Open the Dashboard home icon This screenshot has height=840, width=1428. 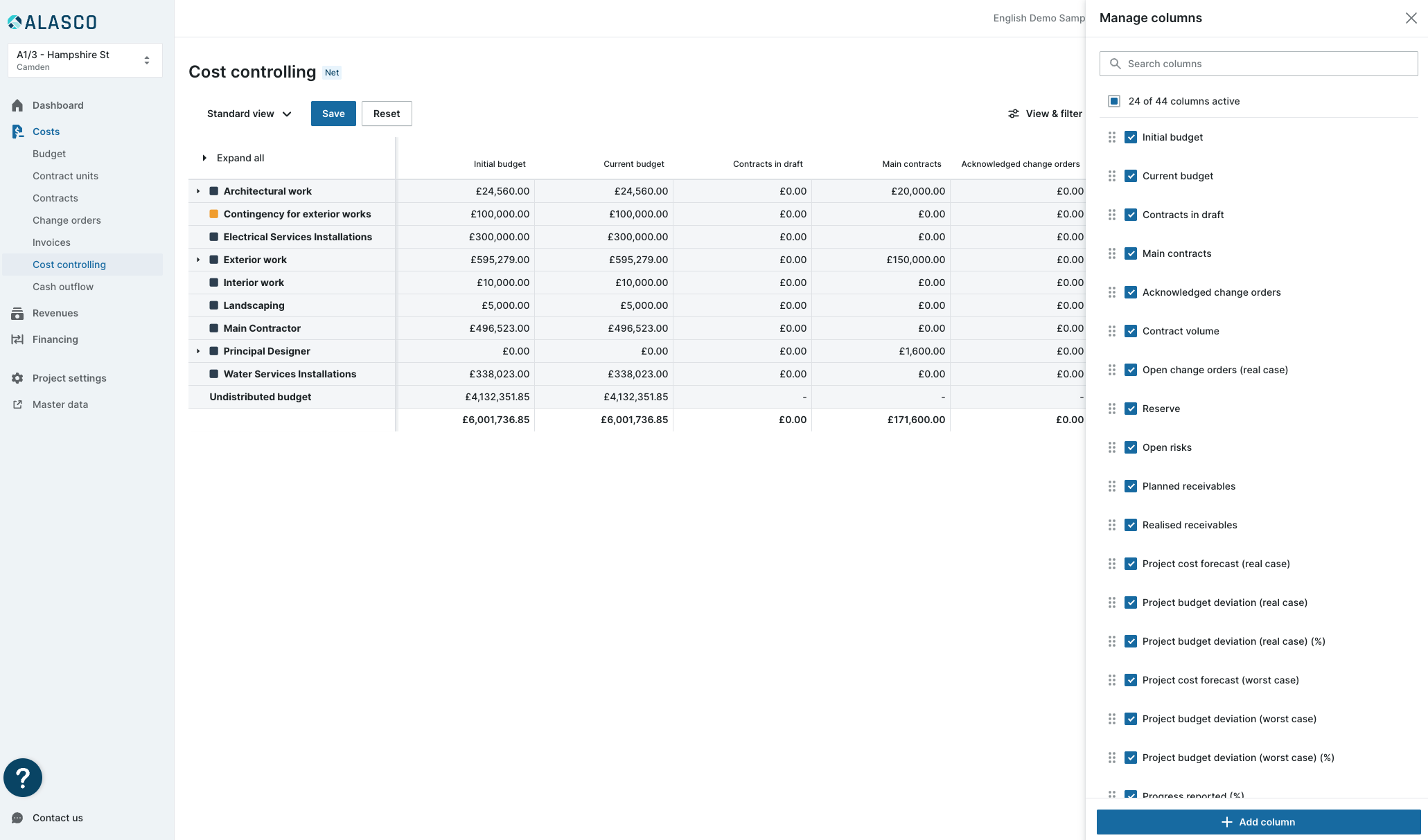(x=17, y=105)
